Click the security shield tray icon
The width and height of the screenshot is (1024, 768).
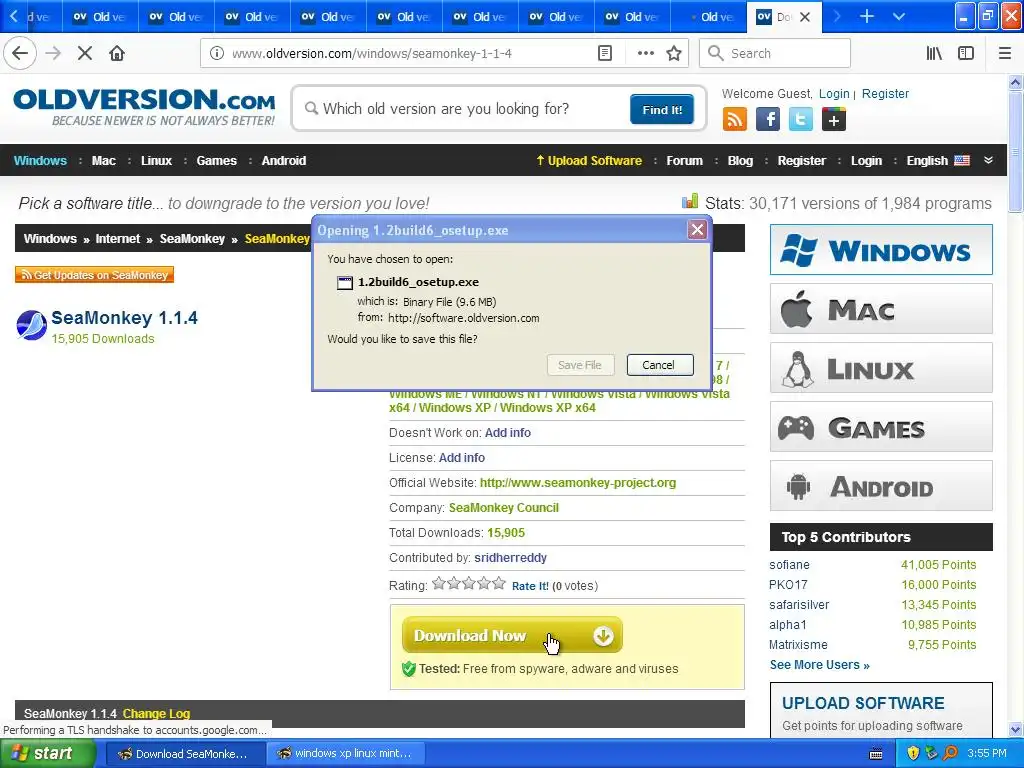(913, 754)
